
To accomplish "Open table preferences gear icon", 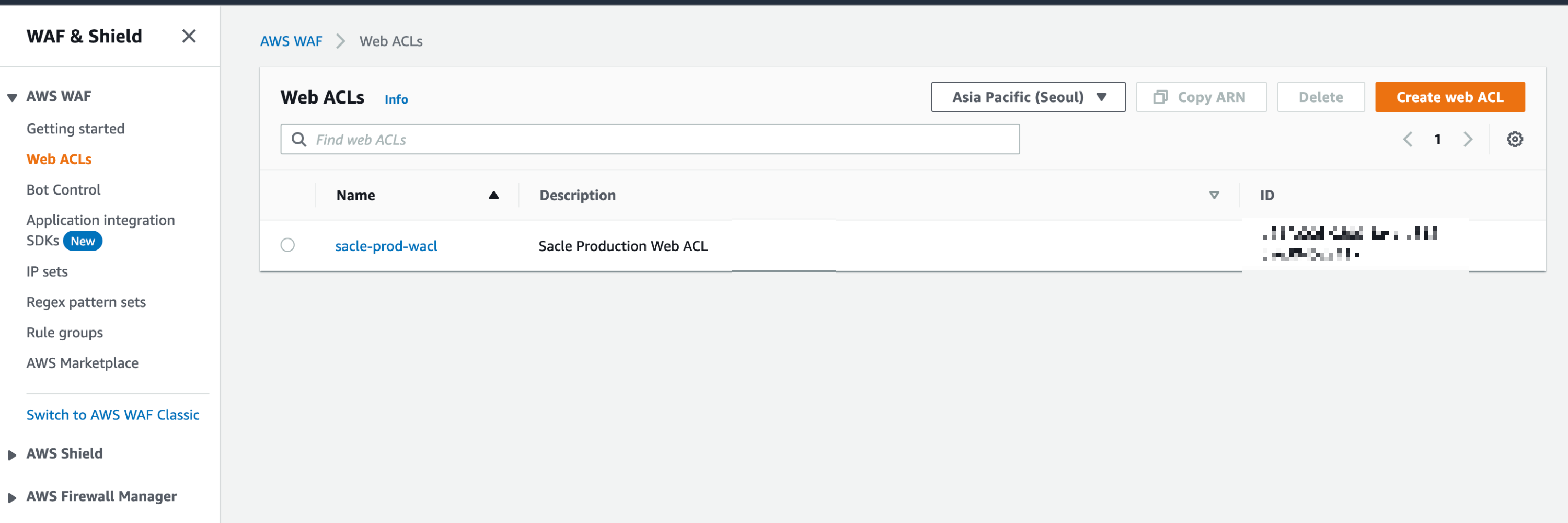I will (x=1515, y=140).
